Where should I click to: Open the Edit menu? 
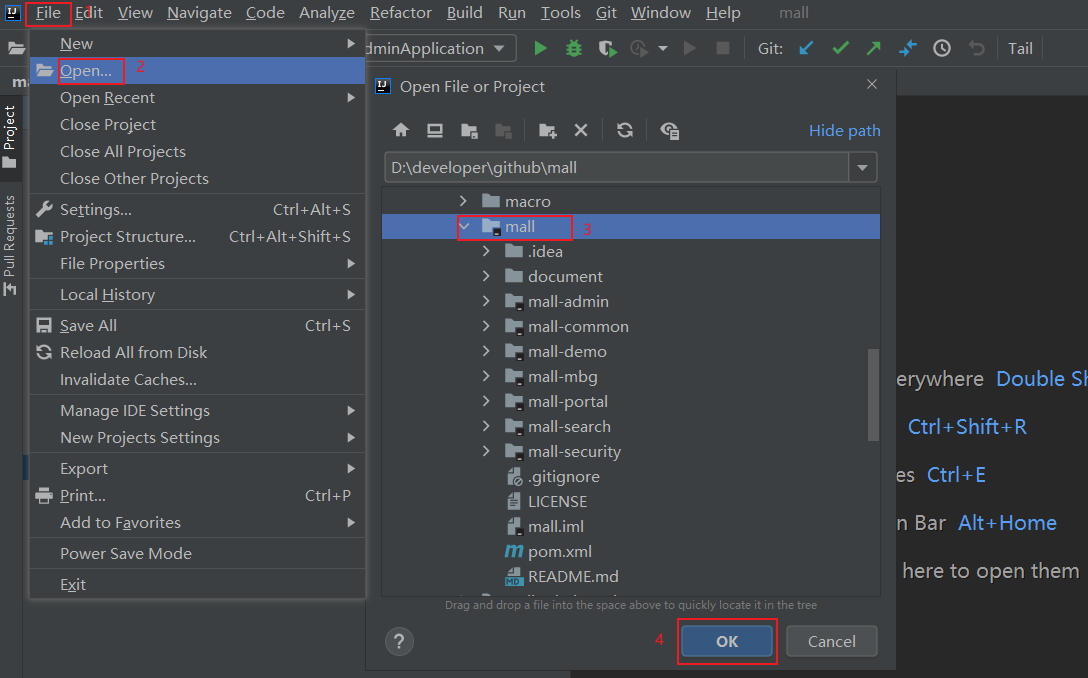(x=88, y=13)
